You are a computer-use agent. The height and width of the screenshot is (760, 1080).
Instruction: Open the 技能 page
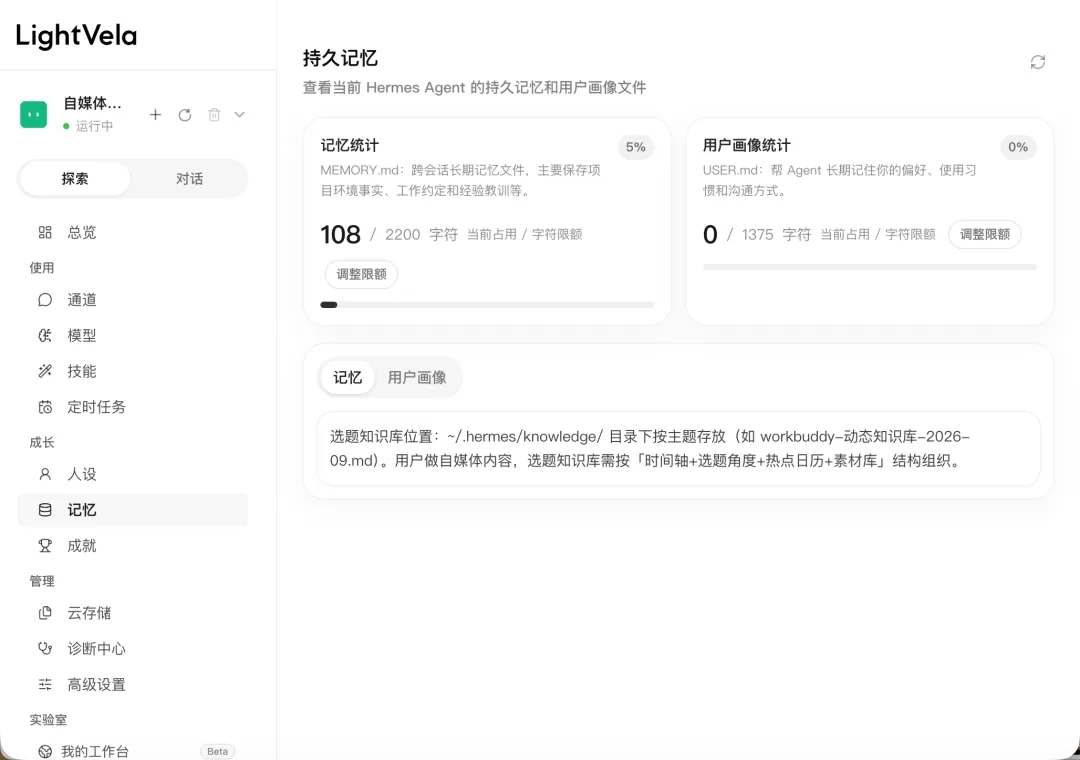click(132, 371)
